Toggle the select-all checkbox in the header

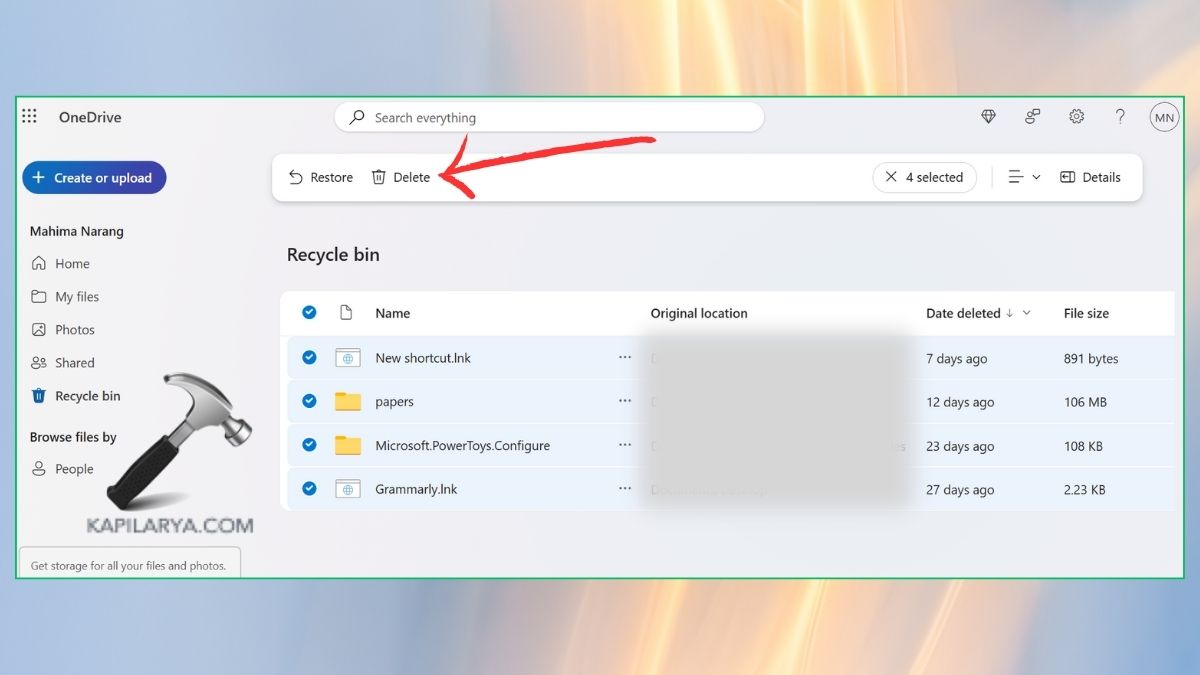click(x=309, y=312)
